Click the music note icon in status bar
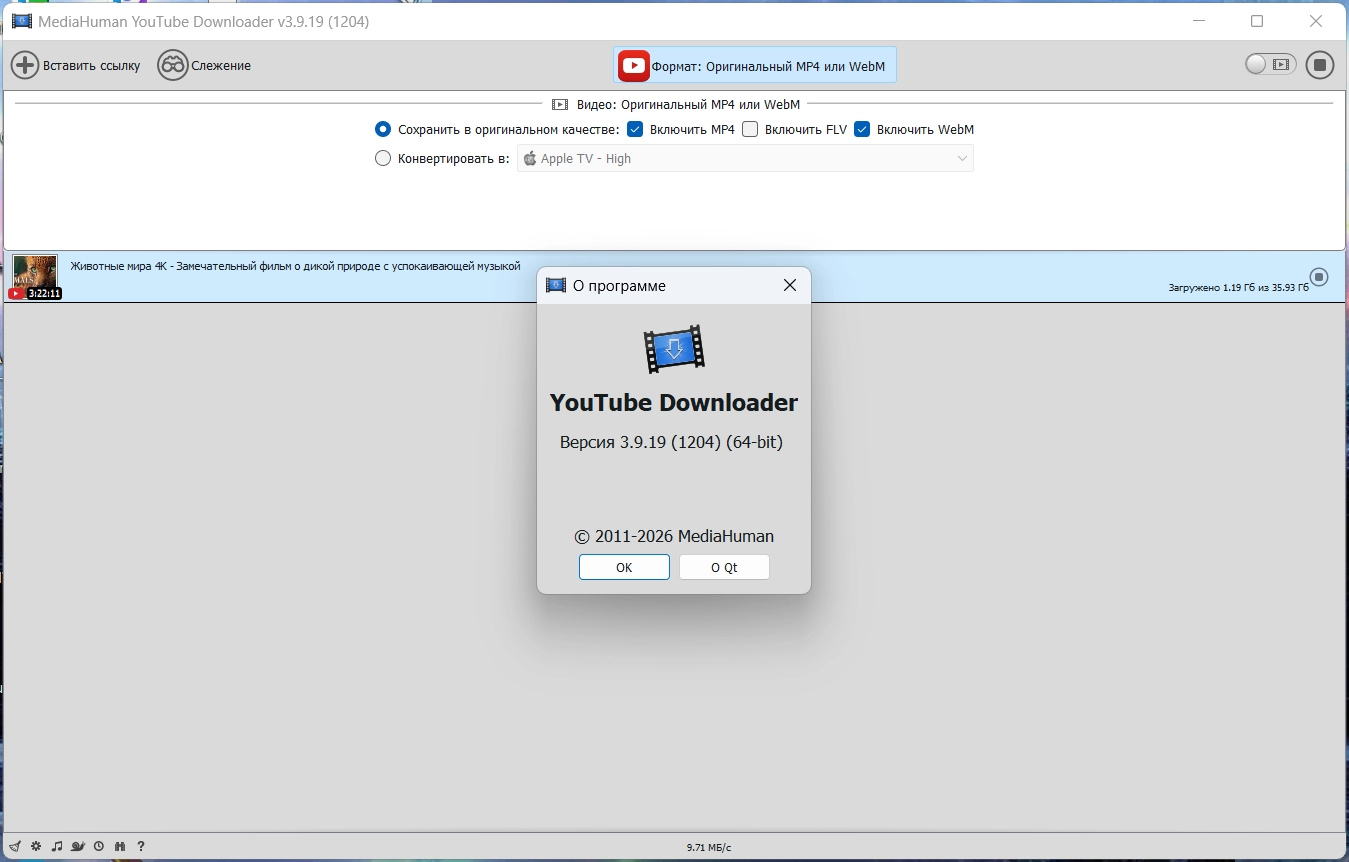 [57, 846]
